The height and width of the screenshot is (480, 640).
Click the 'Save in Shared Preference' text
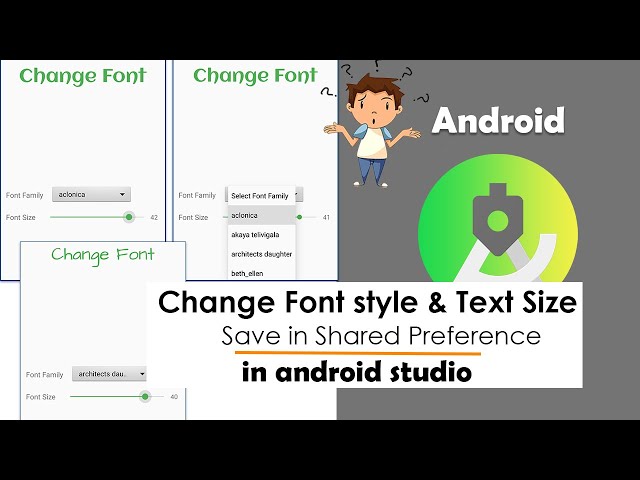[381, 336]
